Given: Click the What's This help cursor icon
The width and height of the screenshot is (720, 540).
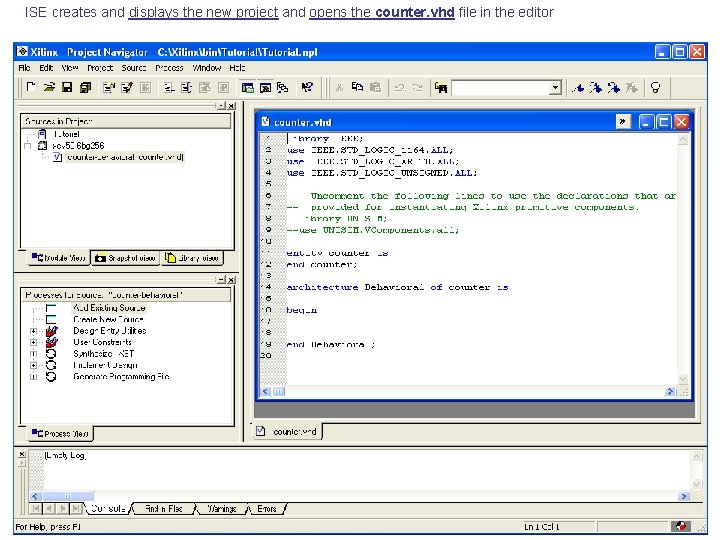Looking at the screenshot, I should tap(307, 87).
